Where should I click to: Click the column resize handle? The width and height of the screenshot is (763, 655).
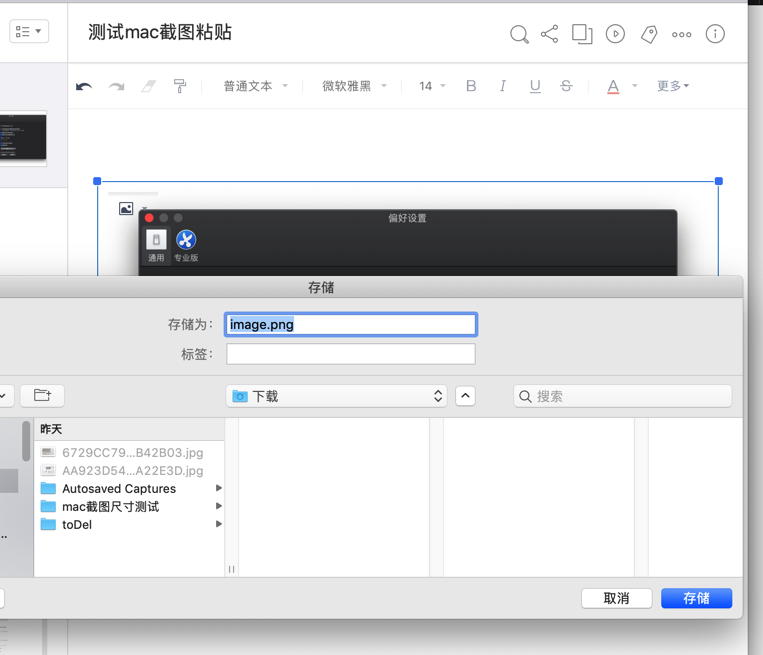click(x=232, y=569)
